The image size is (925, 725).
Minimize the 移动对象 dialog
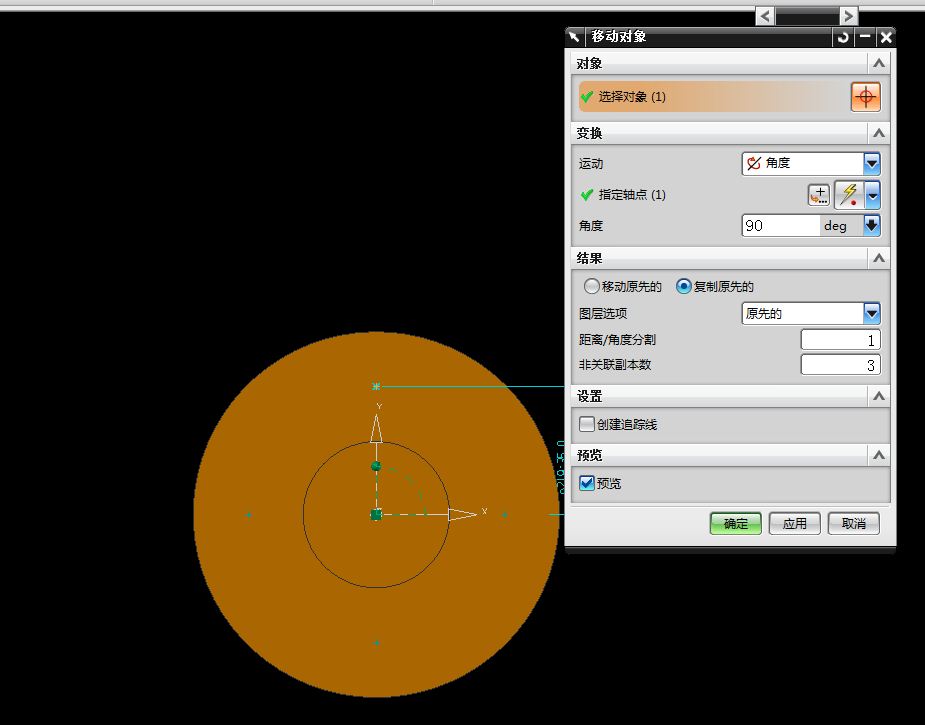865,37
